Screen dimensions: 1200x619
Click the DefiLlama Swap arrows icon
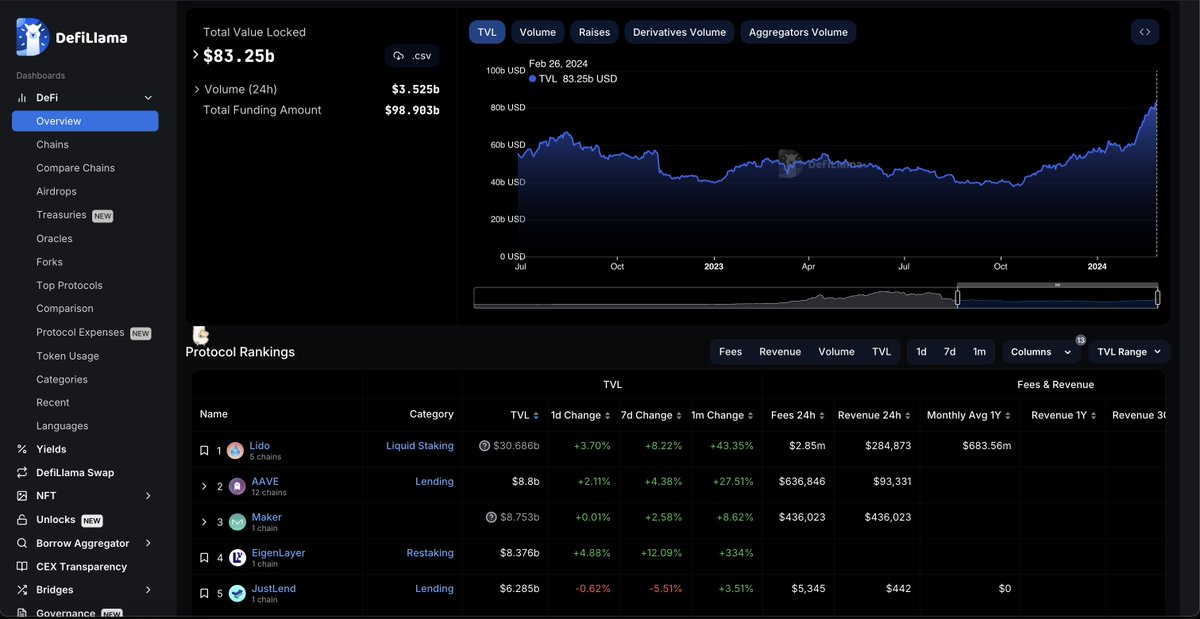coord(22,473)
